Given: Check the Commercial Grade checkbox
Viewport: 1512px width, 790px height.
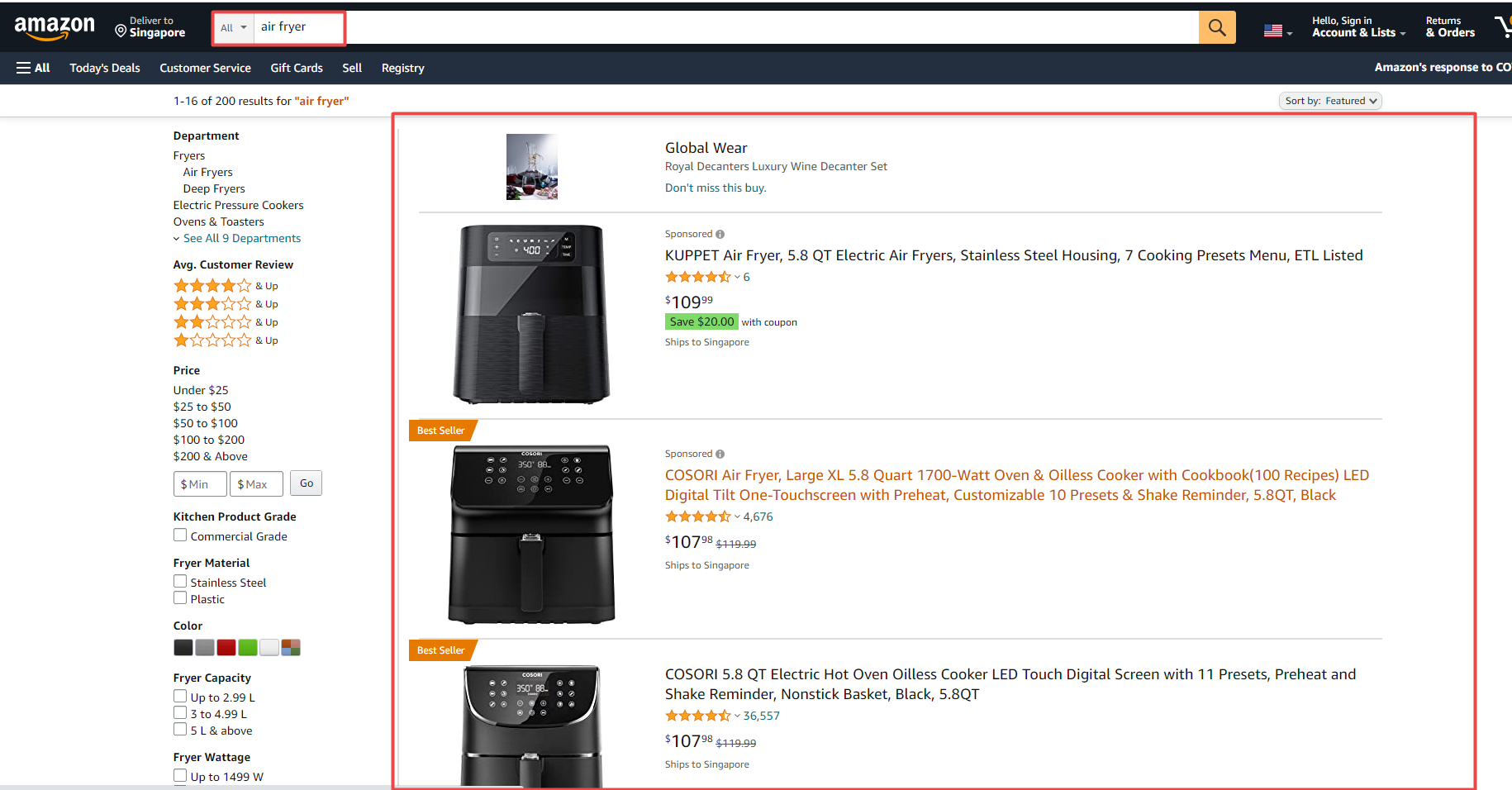Looking at the screenshot, I should coord(180,535).
